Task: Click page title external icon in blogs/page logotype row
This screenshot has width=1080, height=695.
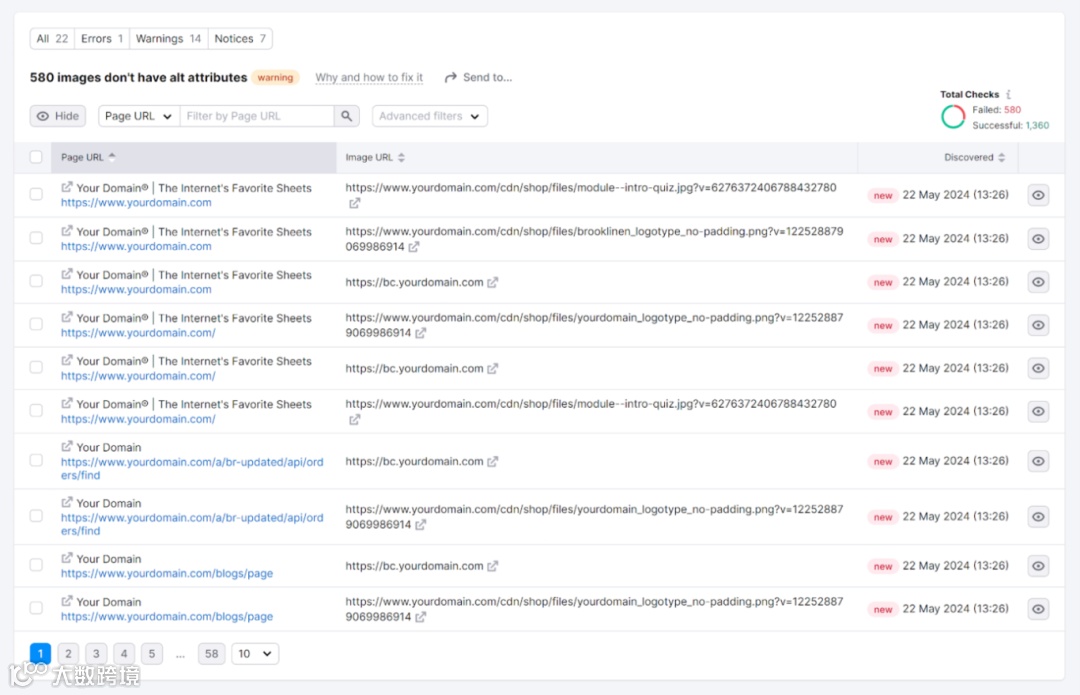Action: point(67,601)
